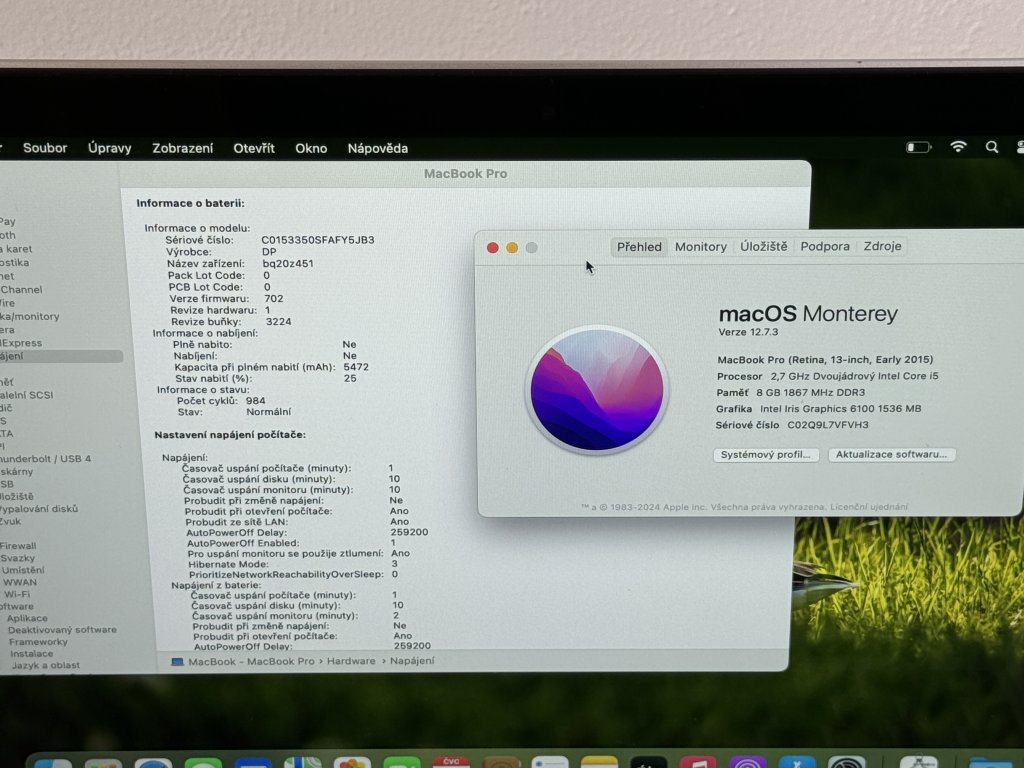Click 8 GB 1867 MHz DDR3 memory text

pyautogui.click(x=810, y=392)
